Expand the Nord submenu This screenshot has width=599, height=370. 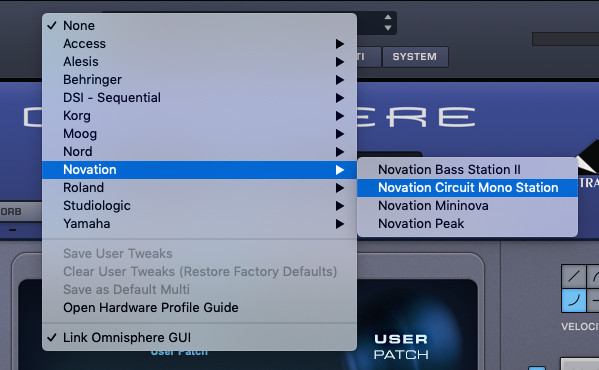click(x=199, y=152)
